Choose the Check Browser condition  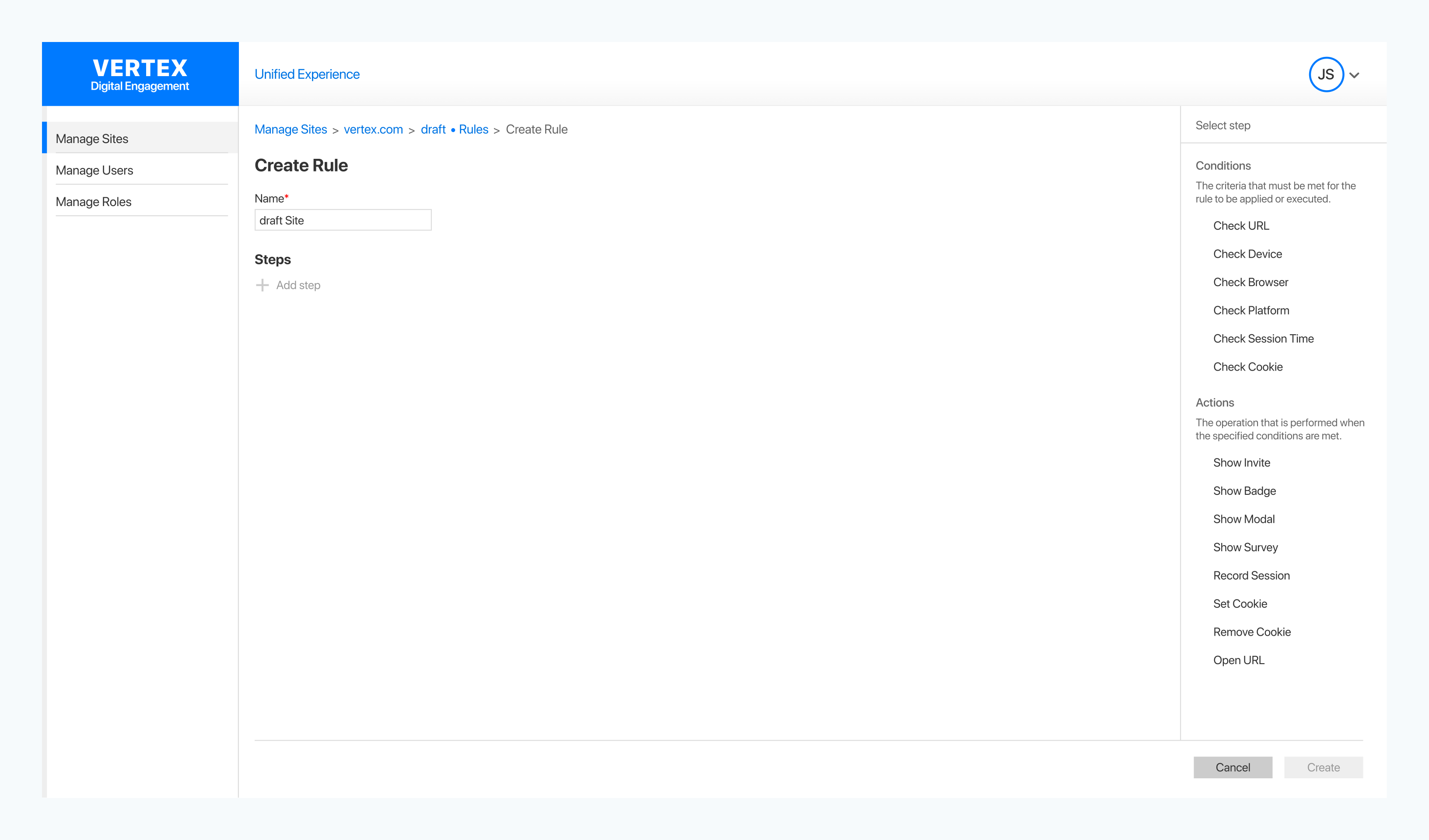pos(1250,282)
